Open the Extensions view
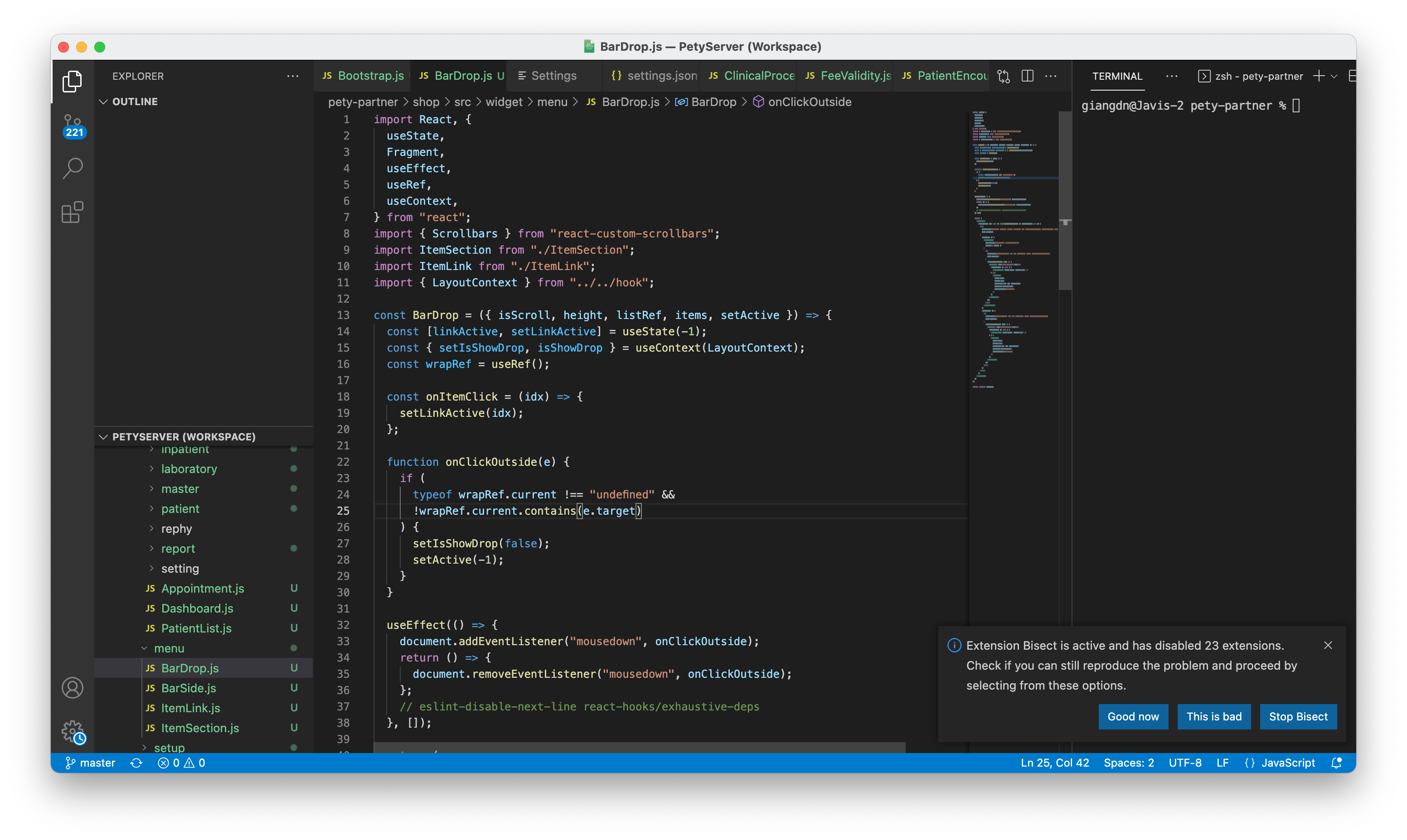The image size is (1407, 840). [73, 212]
